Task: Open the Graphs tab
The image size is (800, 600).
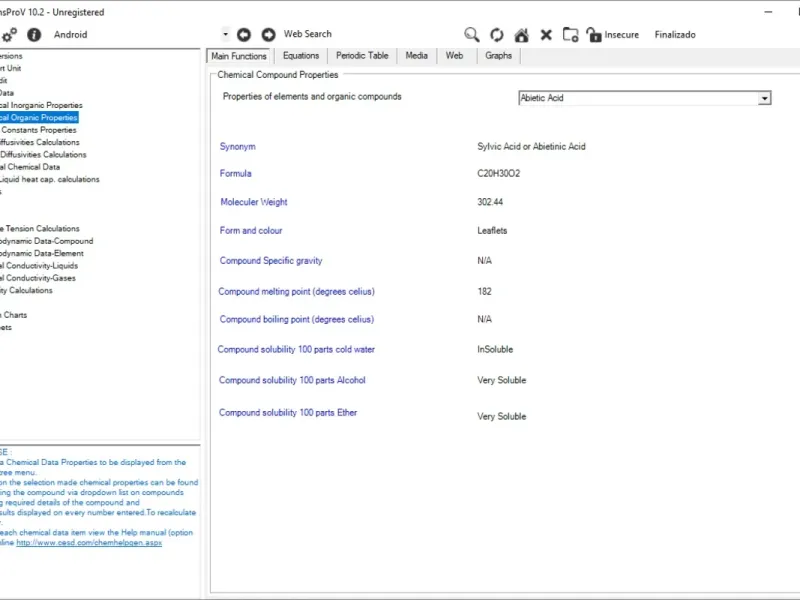Action: [x=498, y=56]
